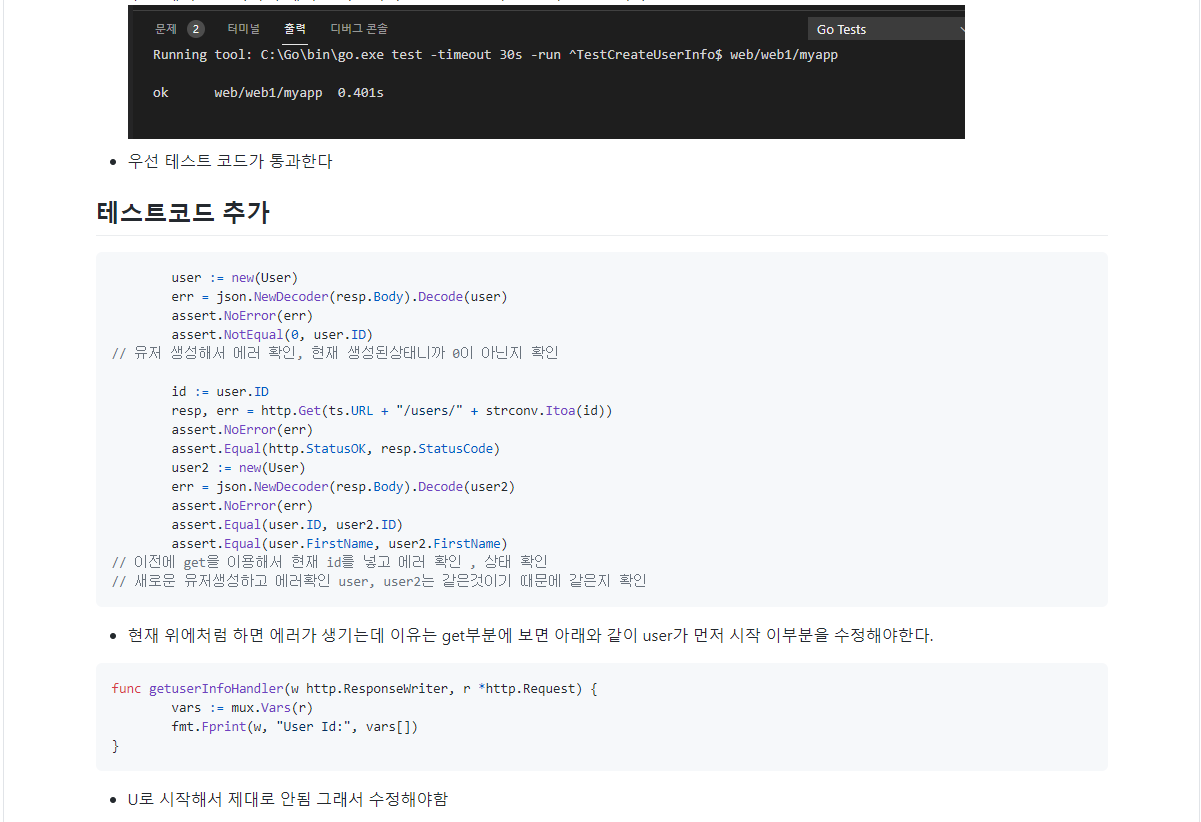This screenshot has width=1201, height=822.
Task: Click the line ending with Decode(user2)
Action: click(x=343, y=487)
